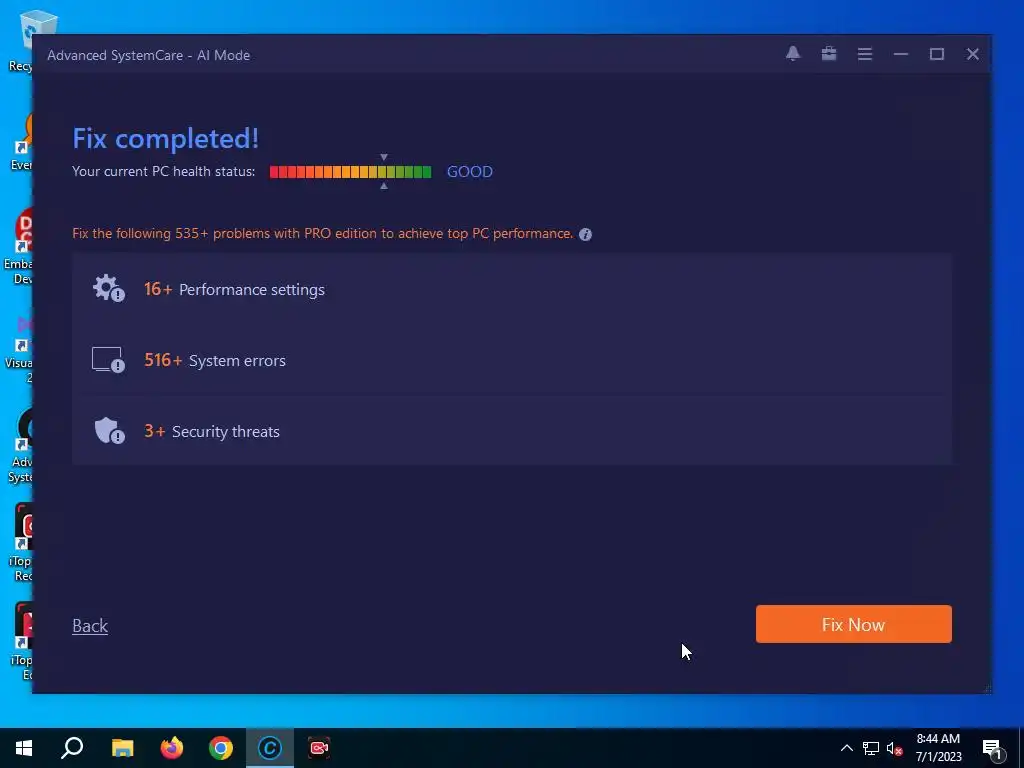
Task: Click the orange Fix Now button
Action: 854,624
